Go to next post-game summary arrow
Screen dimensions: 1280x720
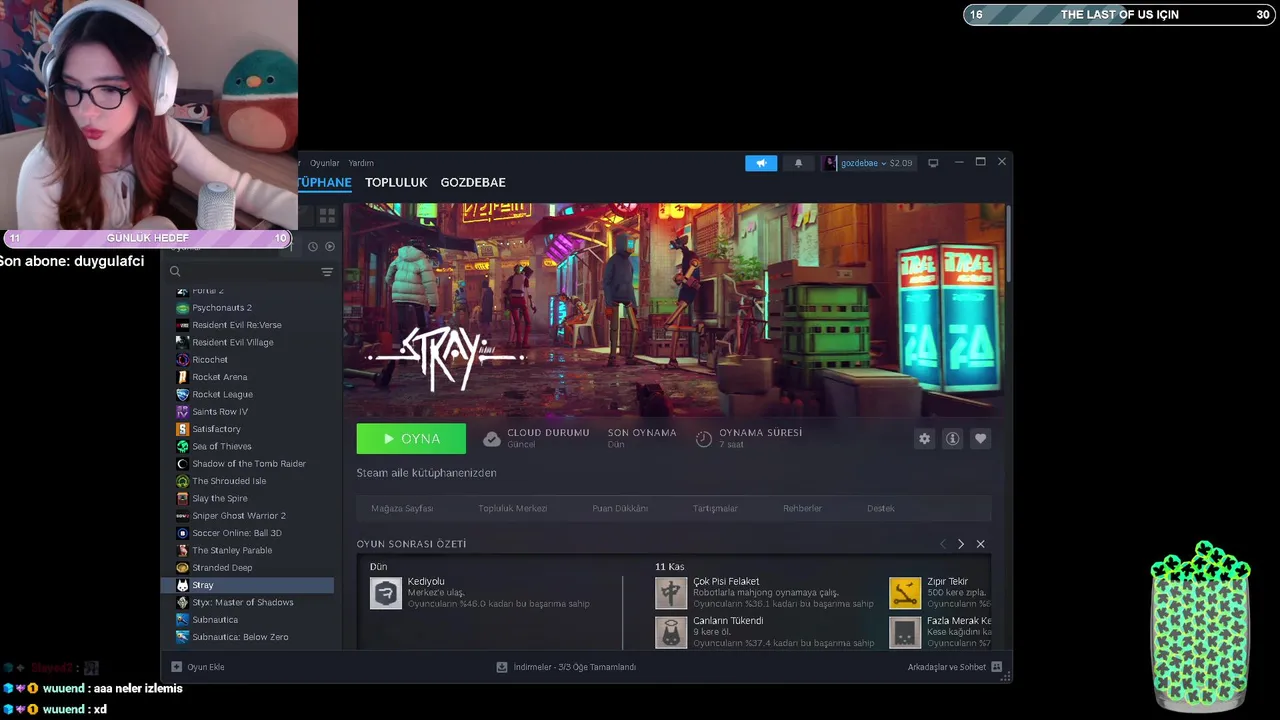(961, 544)
